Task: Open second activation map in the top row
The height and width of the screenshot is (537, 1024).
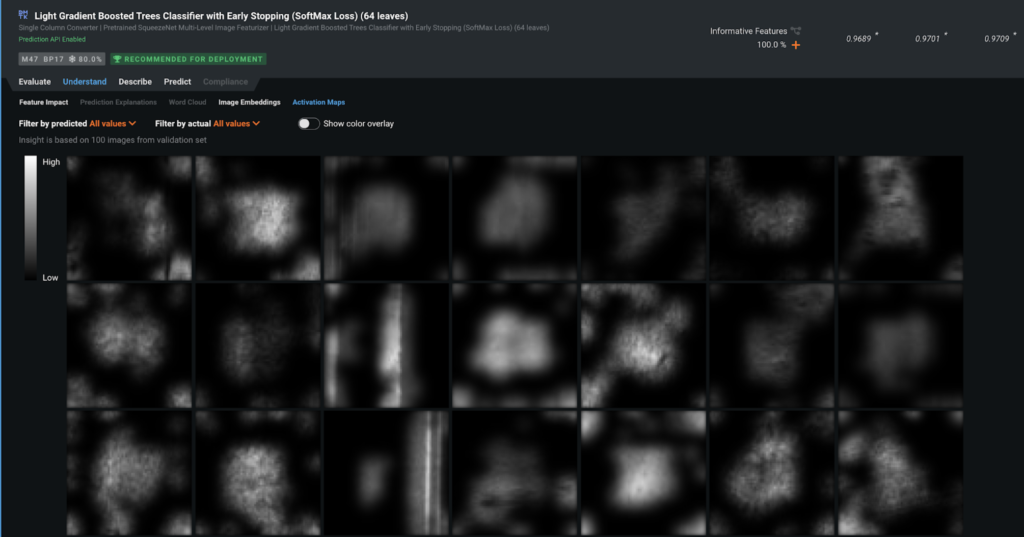Action: 258,218
